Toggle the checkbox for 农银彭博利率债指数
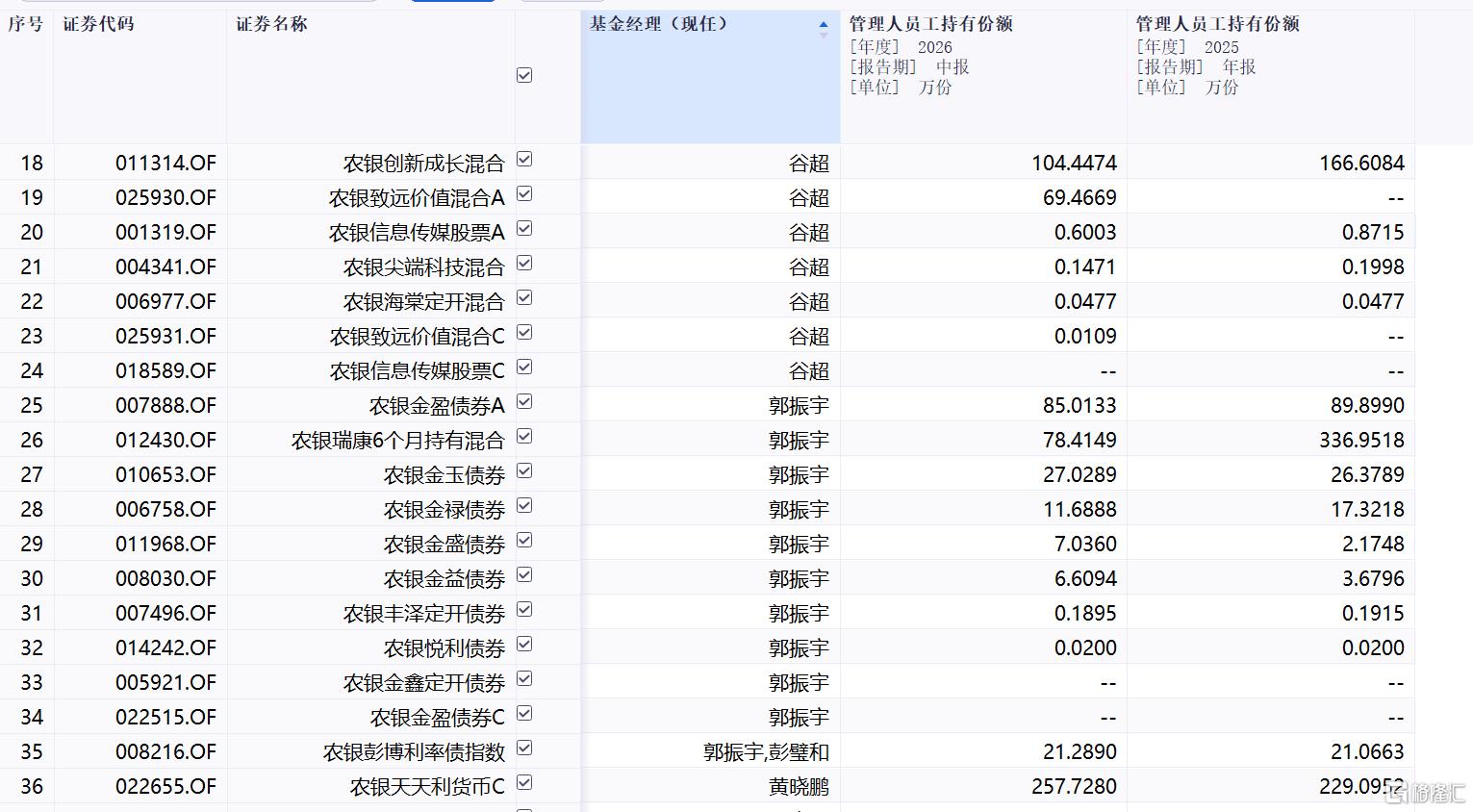1473x812 pixels. [524, 749]
